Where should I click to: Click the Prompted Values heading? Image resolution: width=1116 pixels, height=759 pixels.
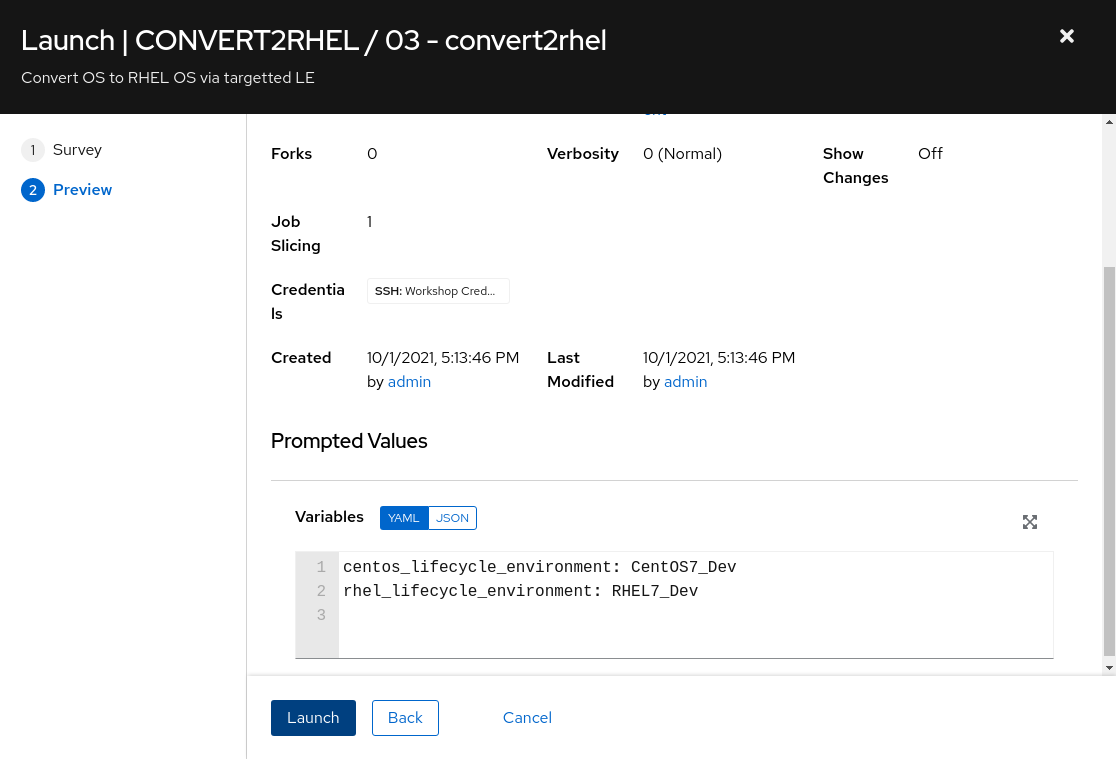tap(349, 441)
